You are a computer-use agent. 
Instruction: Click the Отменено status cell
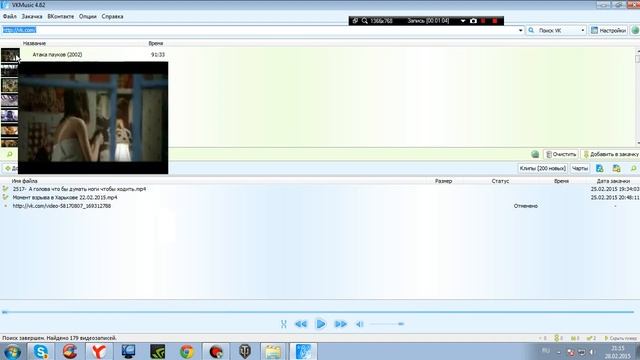click(525, 206)
